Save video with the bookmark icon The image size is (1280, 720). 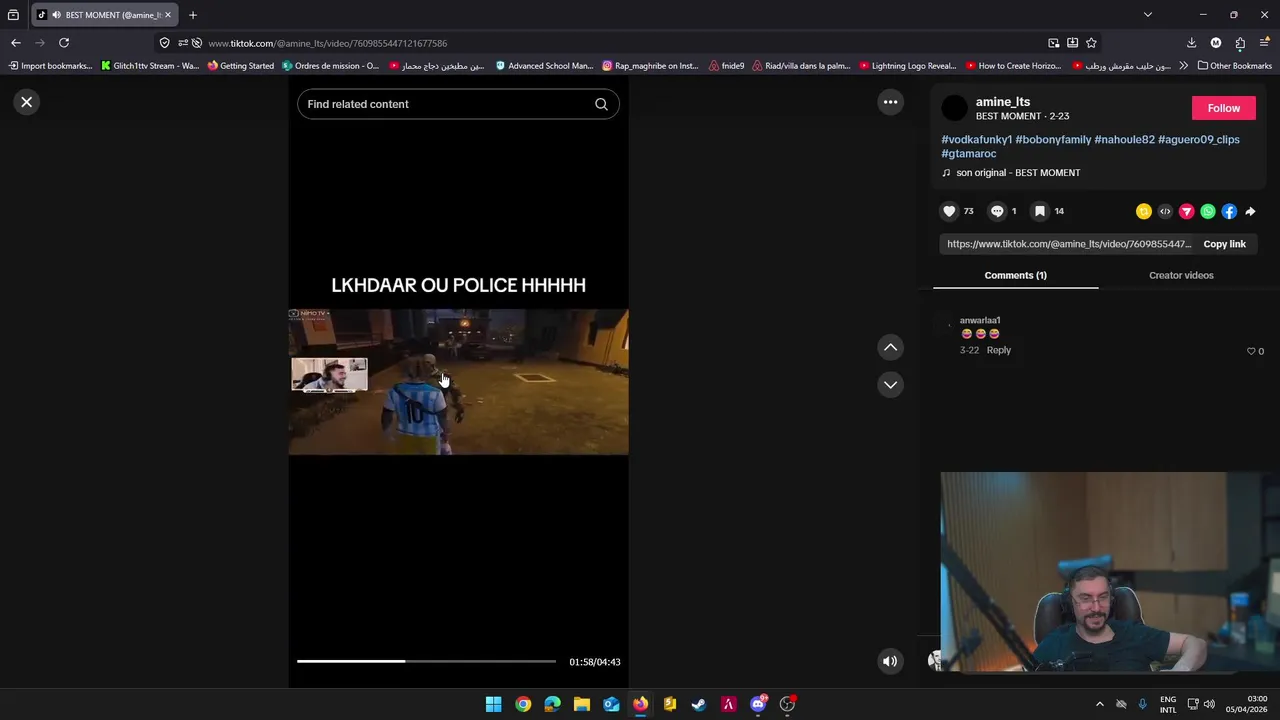pyautogui.click(x=1040, y=211)
